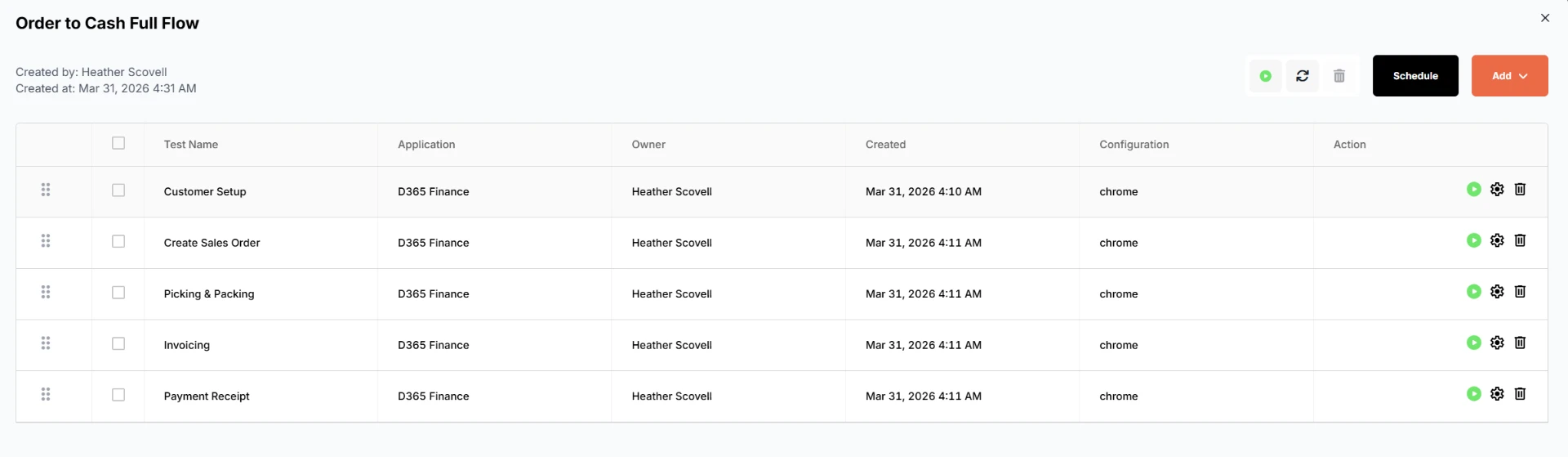Click the Customer Setup test name
This screenshot has width=1568, height=457.
[x=205, y=192]
